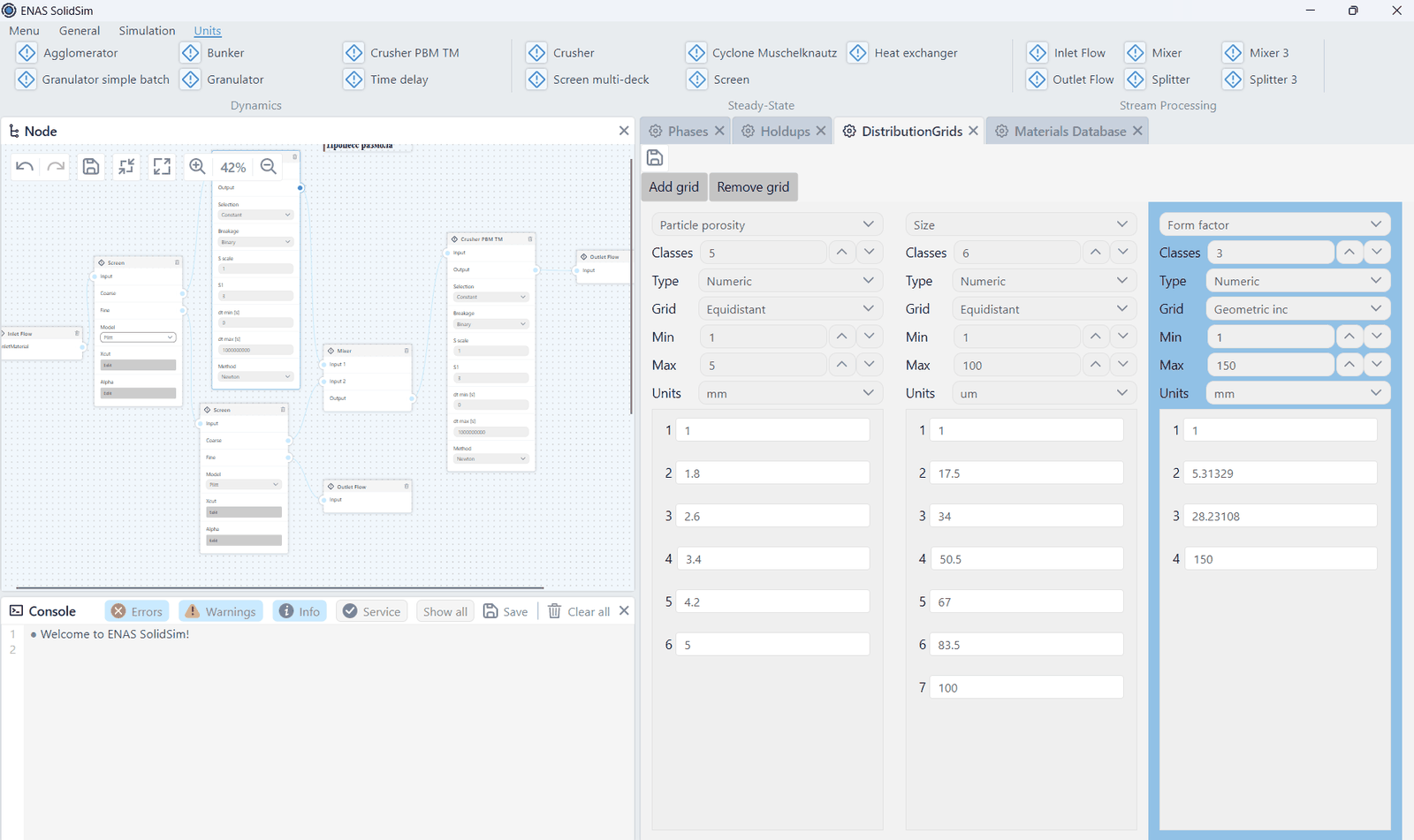The width and height of the screenshot is (1414, 840).
Task: Toggle the Service console filter
Action: pos(372,611)
